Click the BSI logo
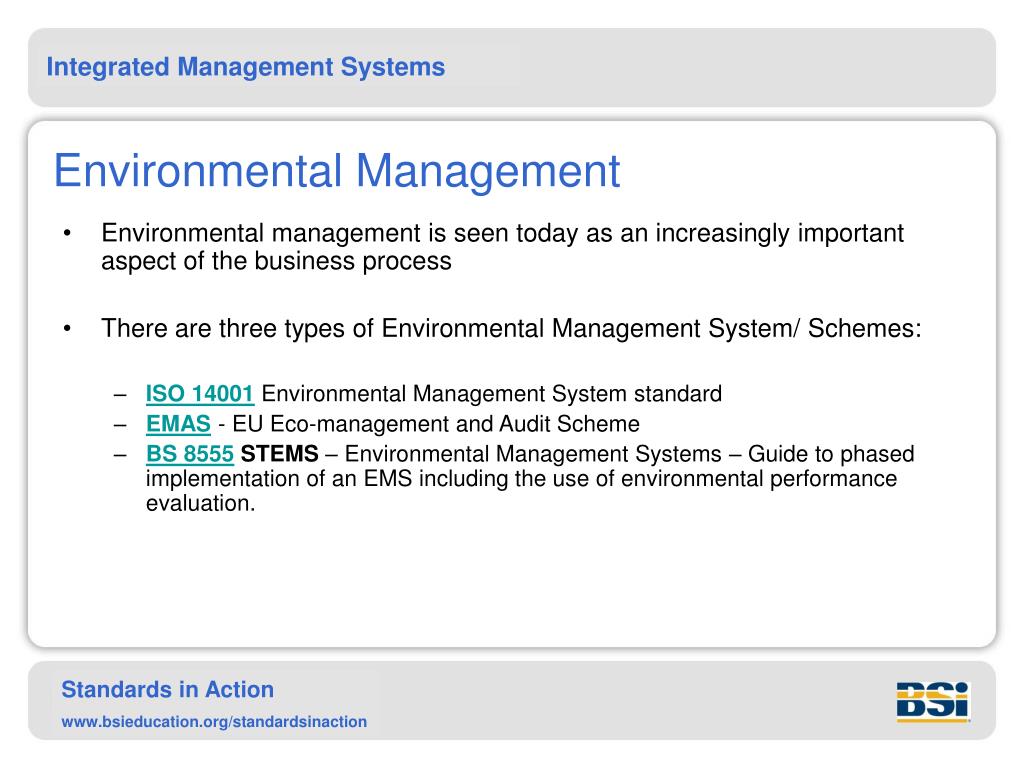The image size is (1024, 768). click(933, 702)
